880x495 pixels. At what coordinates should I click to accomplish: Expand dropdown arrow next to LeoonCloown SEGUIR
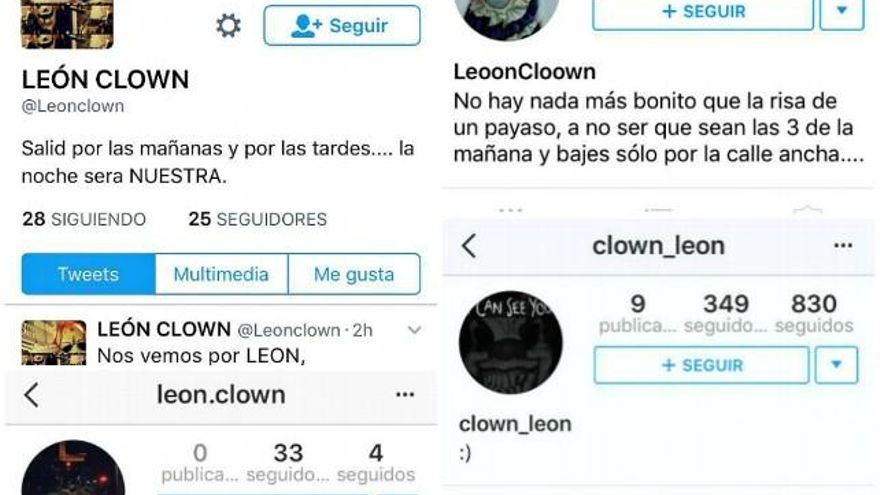841,11
